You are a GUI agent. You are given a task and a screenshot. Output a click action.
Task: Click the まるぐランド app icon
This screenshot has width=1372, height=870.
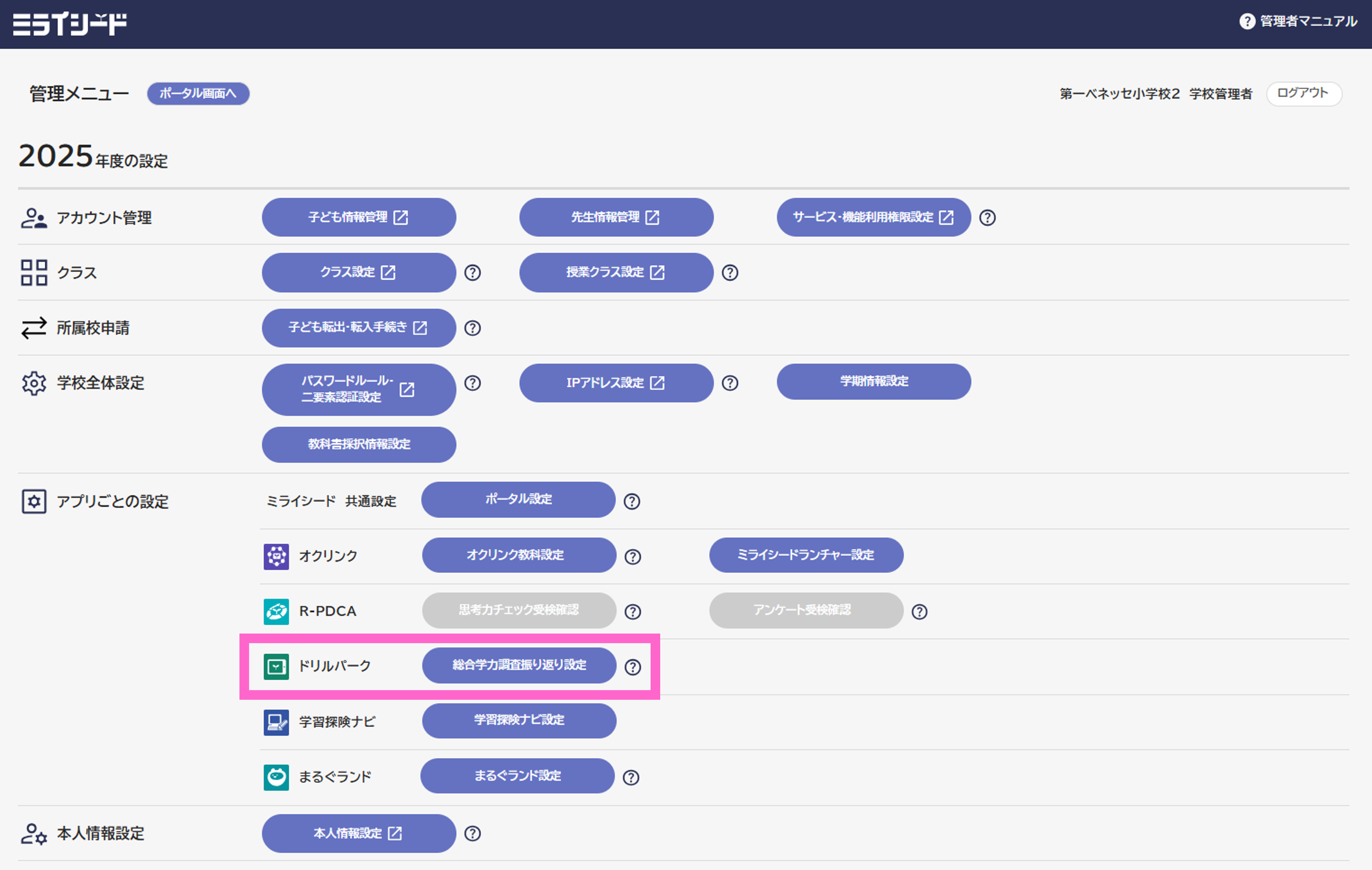(276, 777)
